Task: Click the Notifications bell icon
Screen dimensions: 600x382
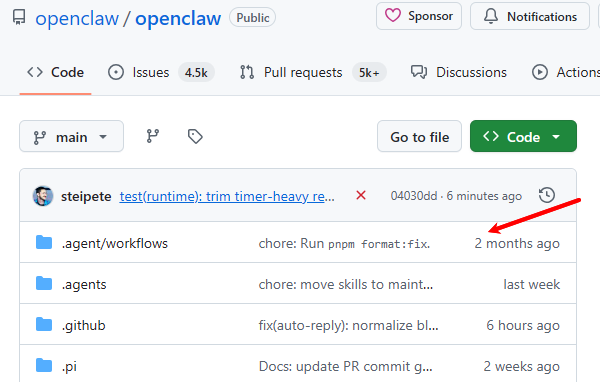Action: point(491,16)
